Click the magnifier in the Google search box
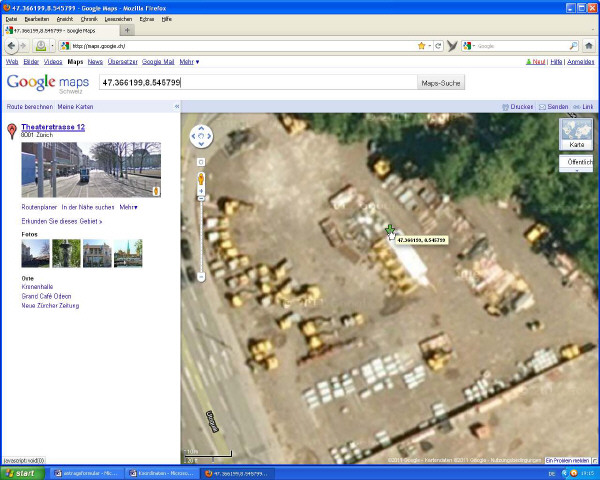Viewport: 600px width, 480px height. [573, 46]
